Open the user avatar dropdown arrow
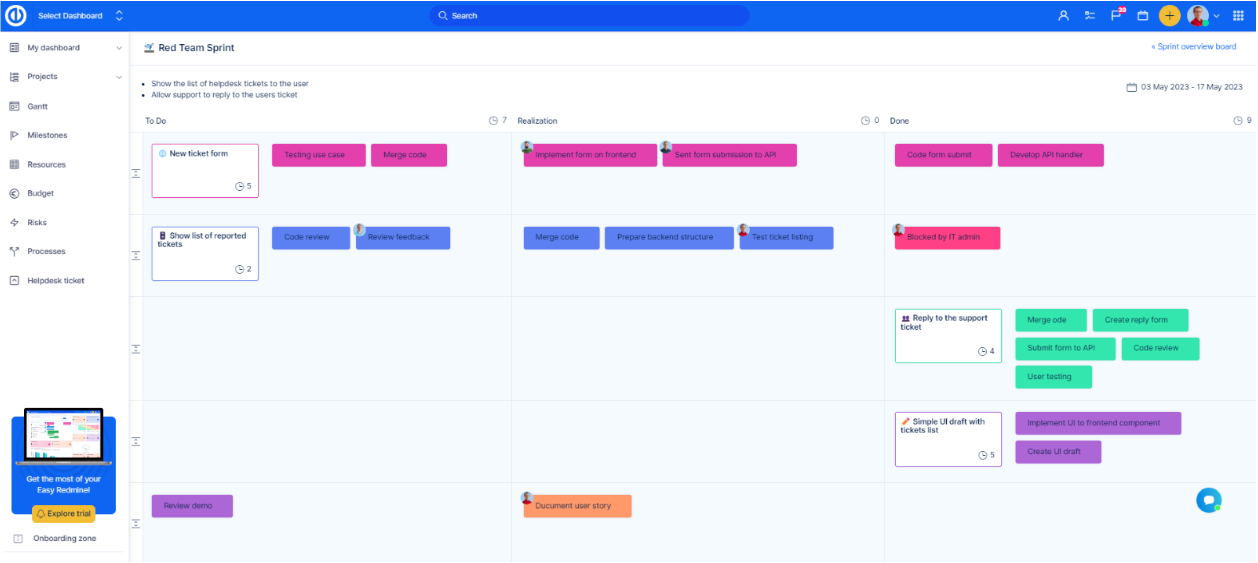 pos(1216,16)
